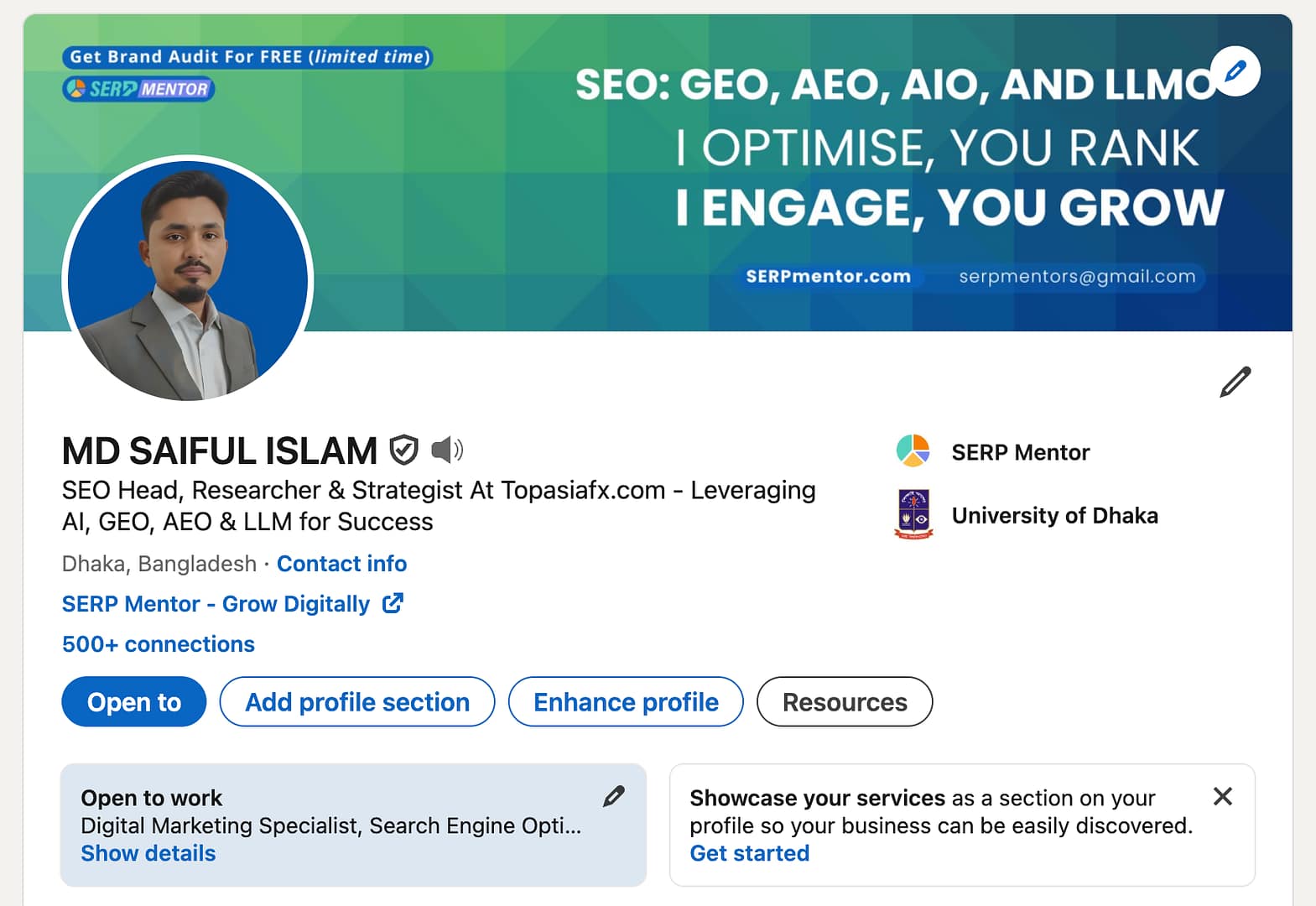Open the profile photo

coord(188,280)
